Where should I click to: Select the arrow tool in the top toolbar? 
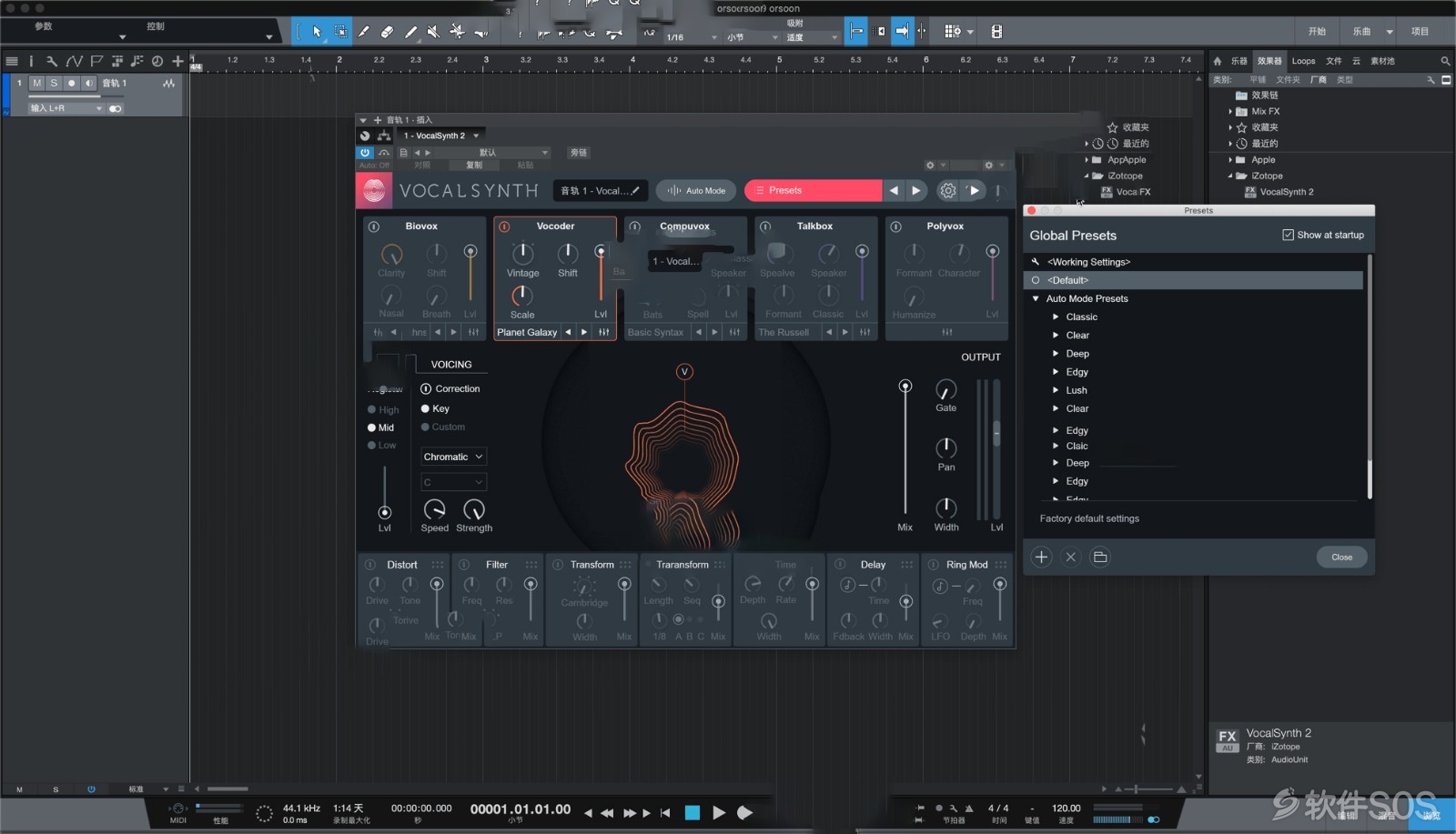click(x=317, y=32)
